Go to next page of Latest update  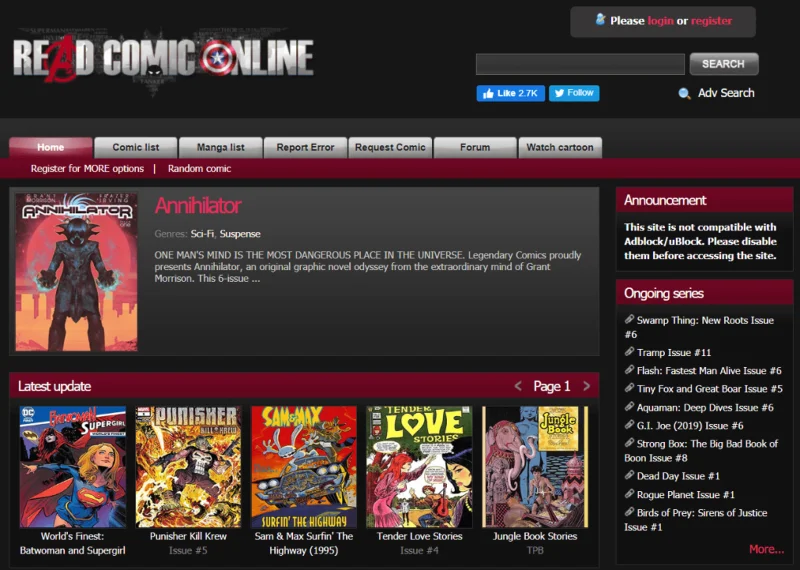(x=586, y=386)
